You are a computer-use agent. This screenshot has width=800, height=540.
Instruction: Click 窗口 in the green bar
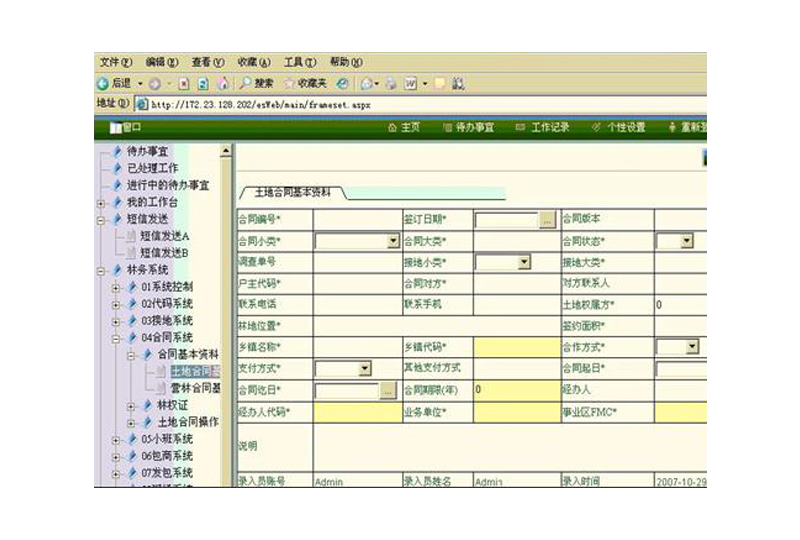(126, 128)
